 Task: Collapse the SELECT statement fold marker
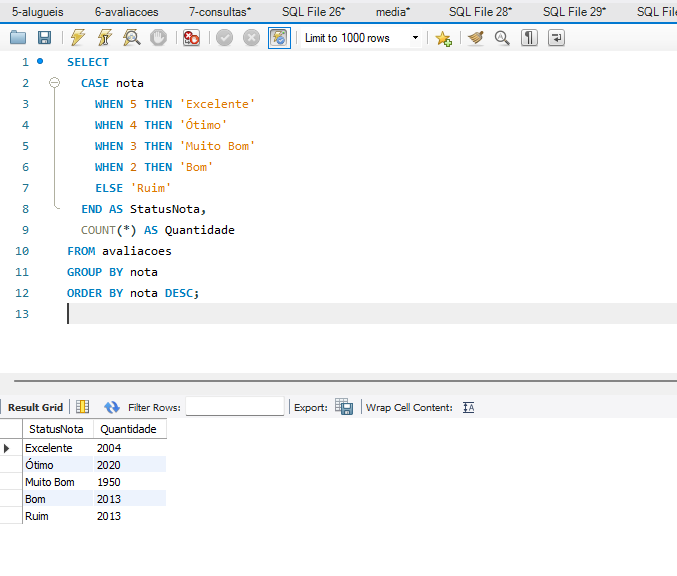coord(55,83)
